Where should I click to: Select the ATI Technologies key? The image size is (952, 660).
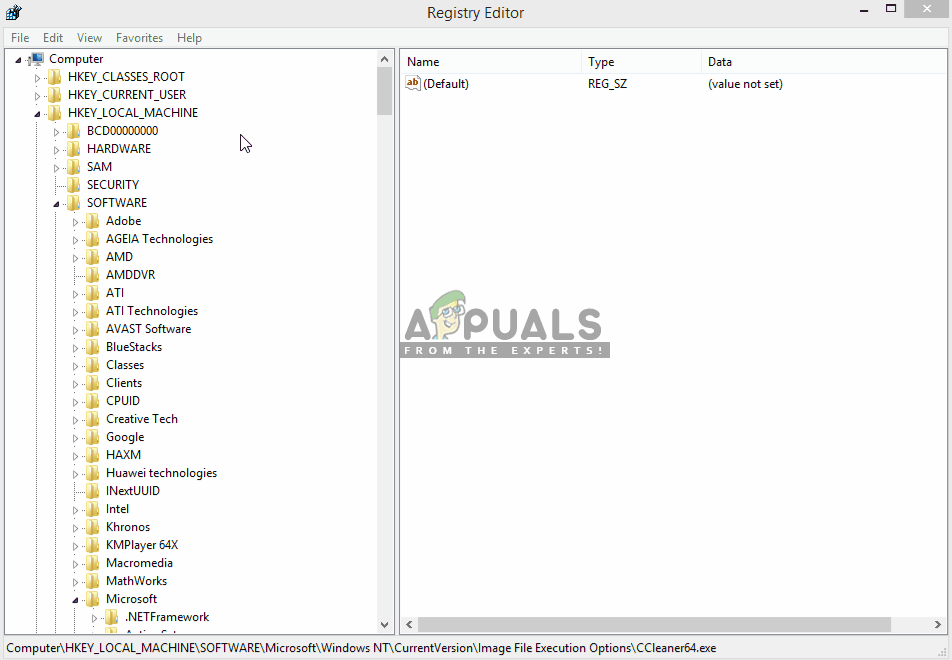[152, 311]
